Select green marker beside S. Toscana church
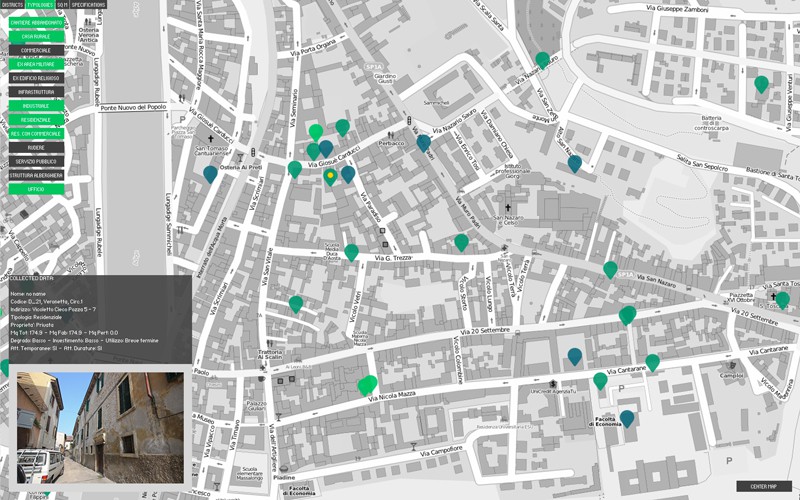Viewport: 800px width, 500px height. tap(782, 300)
